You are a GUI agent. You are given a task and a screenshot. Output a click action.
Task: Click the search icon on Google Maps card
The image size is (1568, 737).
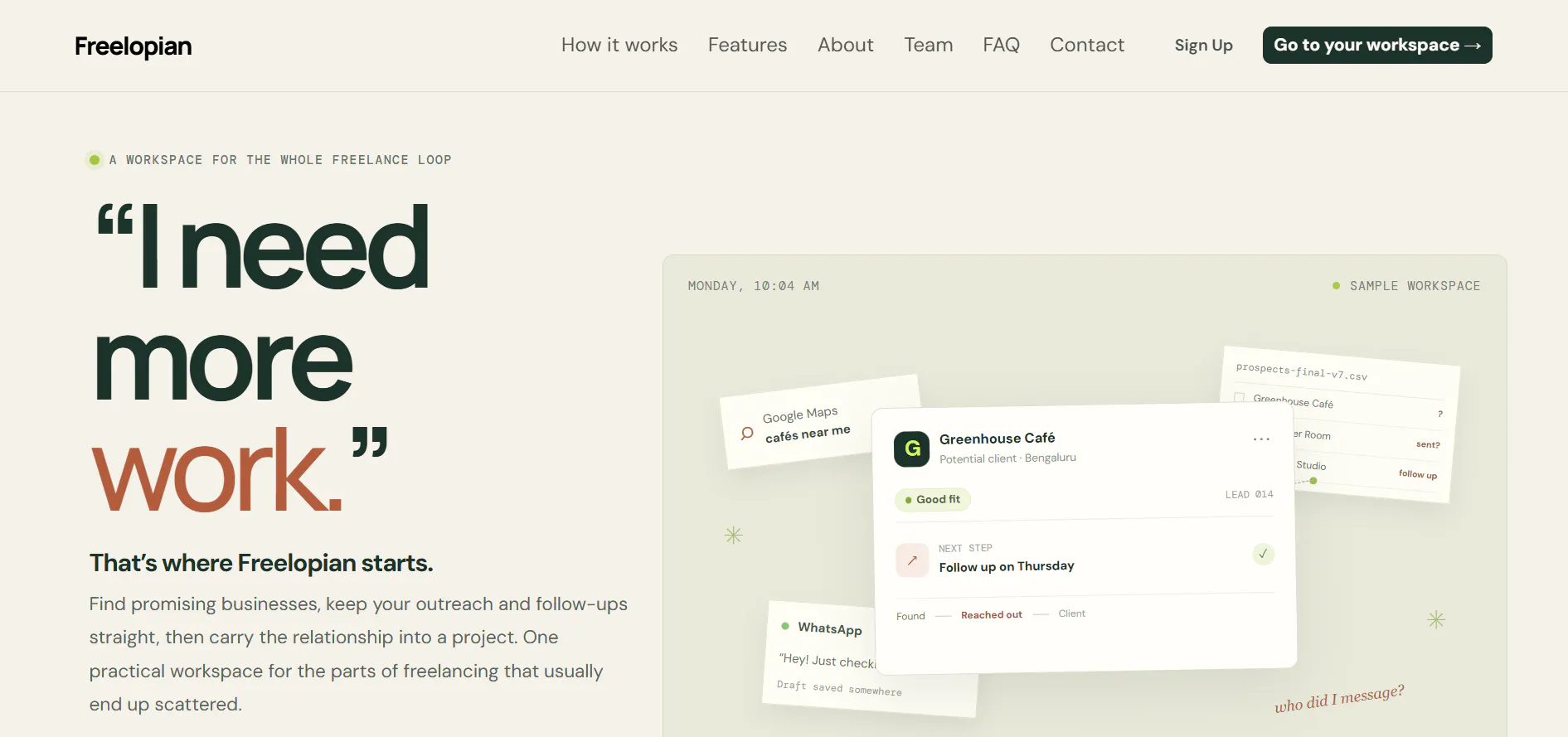747,434
